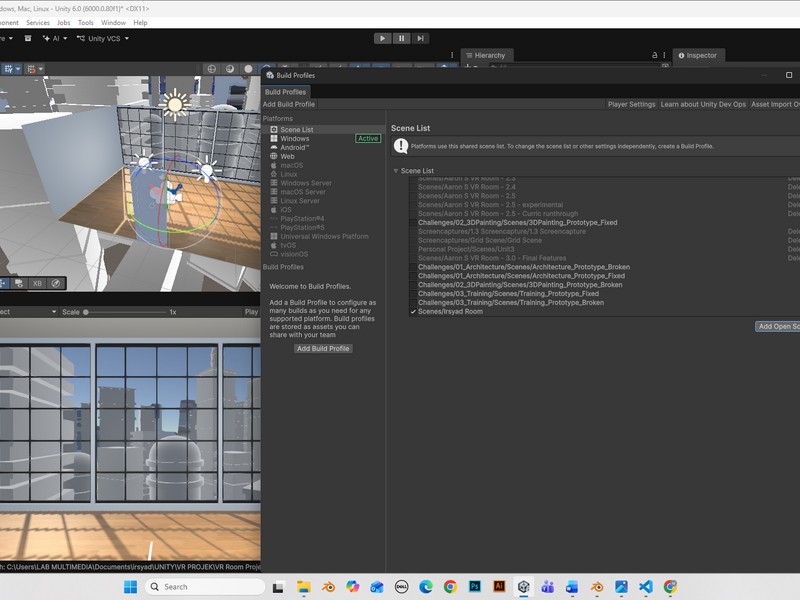Select the Web platform
This screenshot has width=800, height=600.
pyautogui.click(x=323, y=157)
